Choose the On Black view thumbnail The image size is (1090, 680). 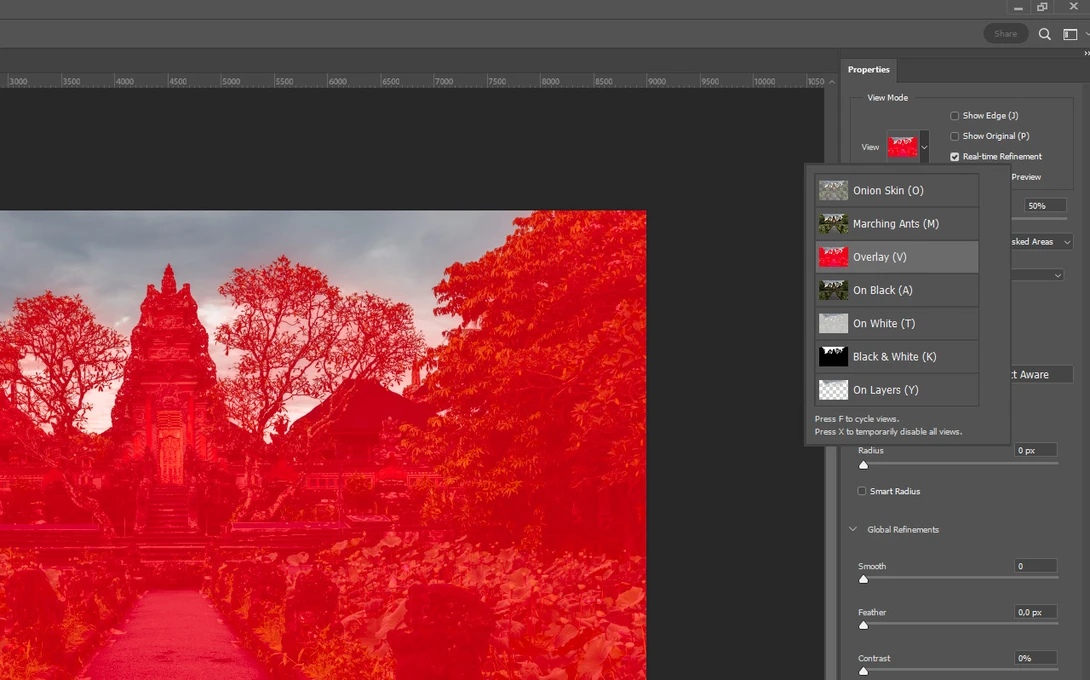click(x=833, y=290)
